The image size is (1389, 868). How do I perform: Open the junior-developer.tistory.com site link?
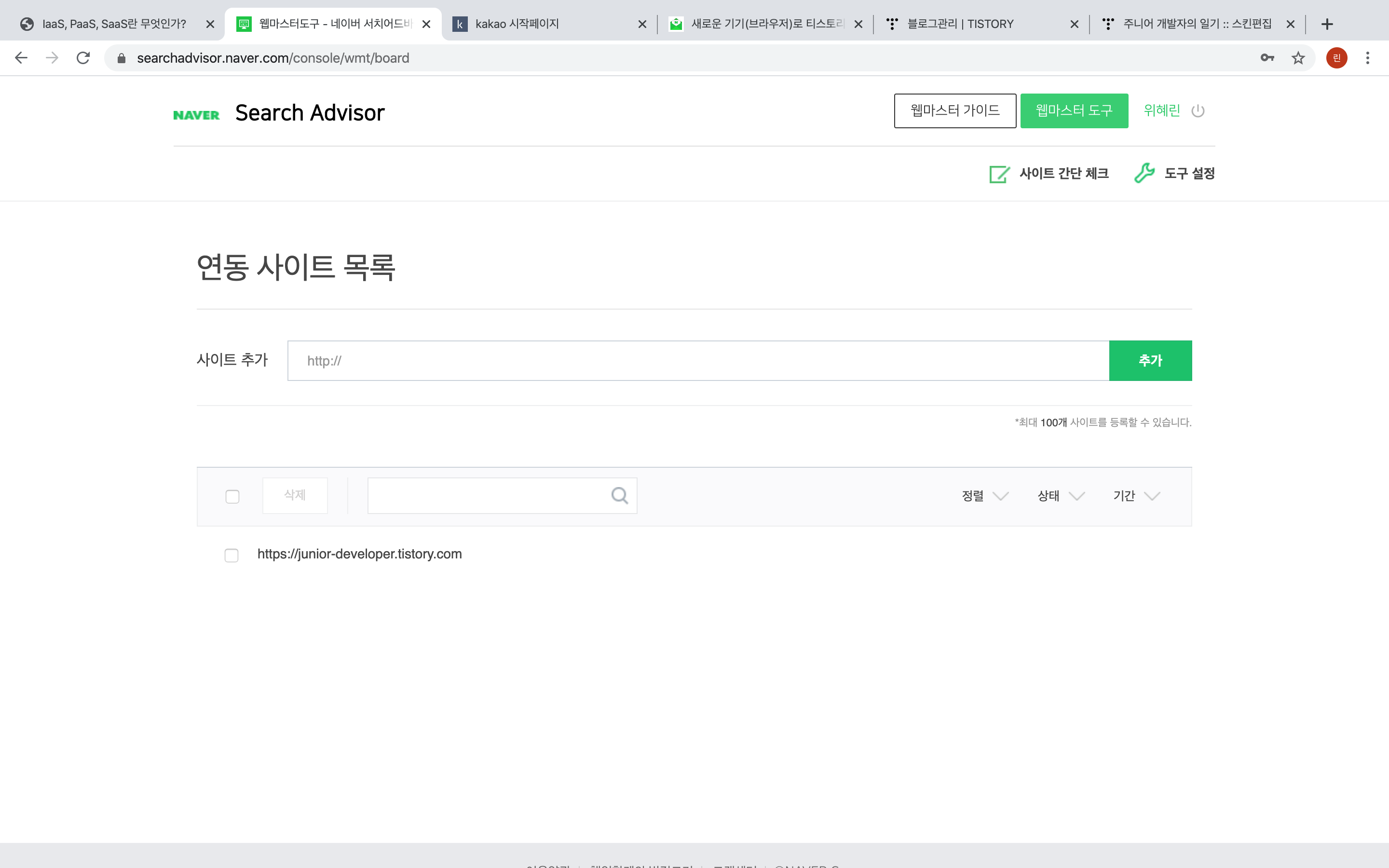359,554
